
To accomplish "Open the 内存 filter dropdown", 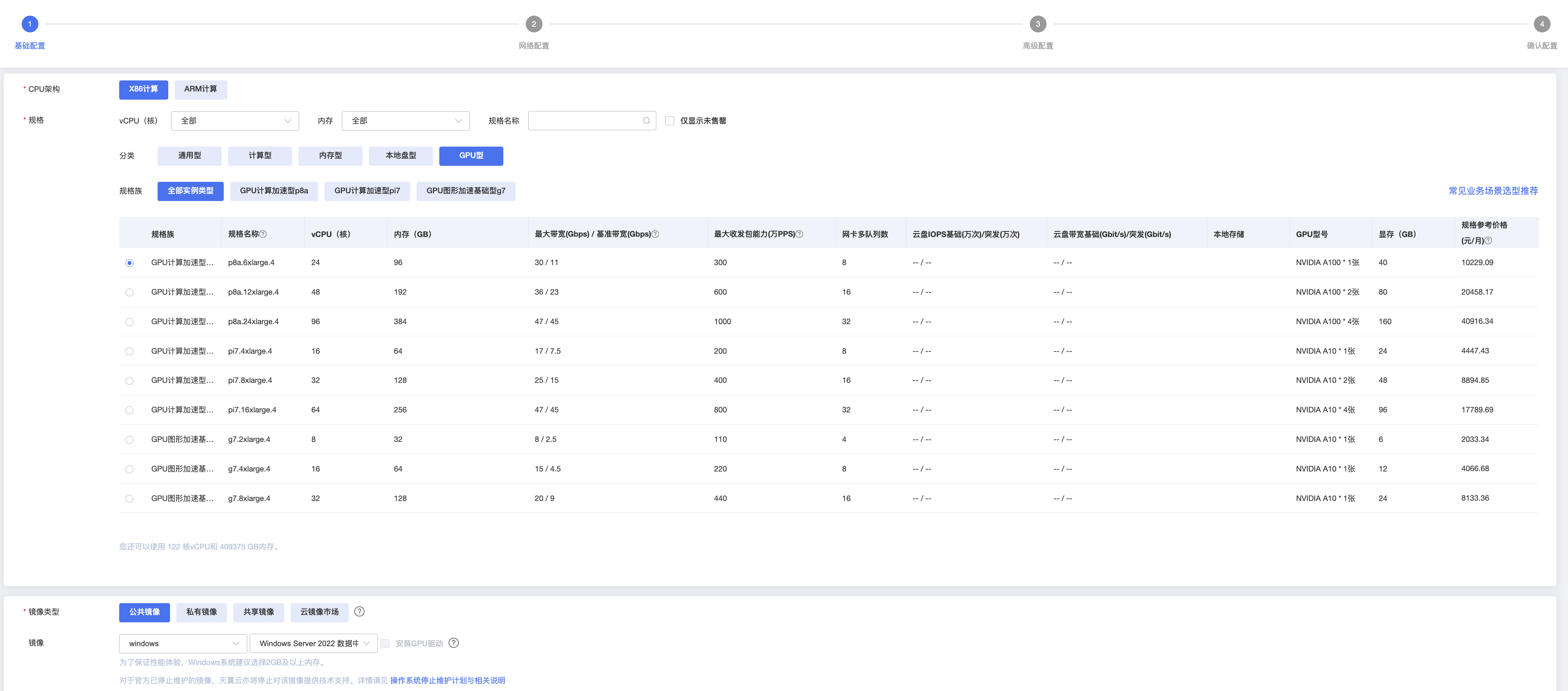I will point(406,121).
